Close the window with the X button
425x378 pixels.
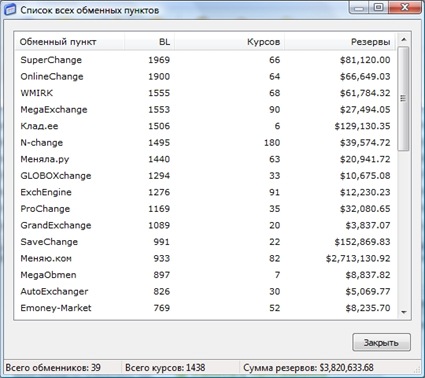[405, 7]
